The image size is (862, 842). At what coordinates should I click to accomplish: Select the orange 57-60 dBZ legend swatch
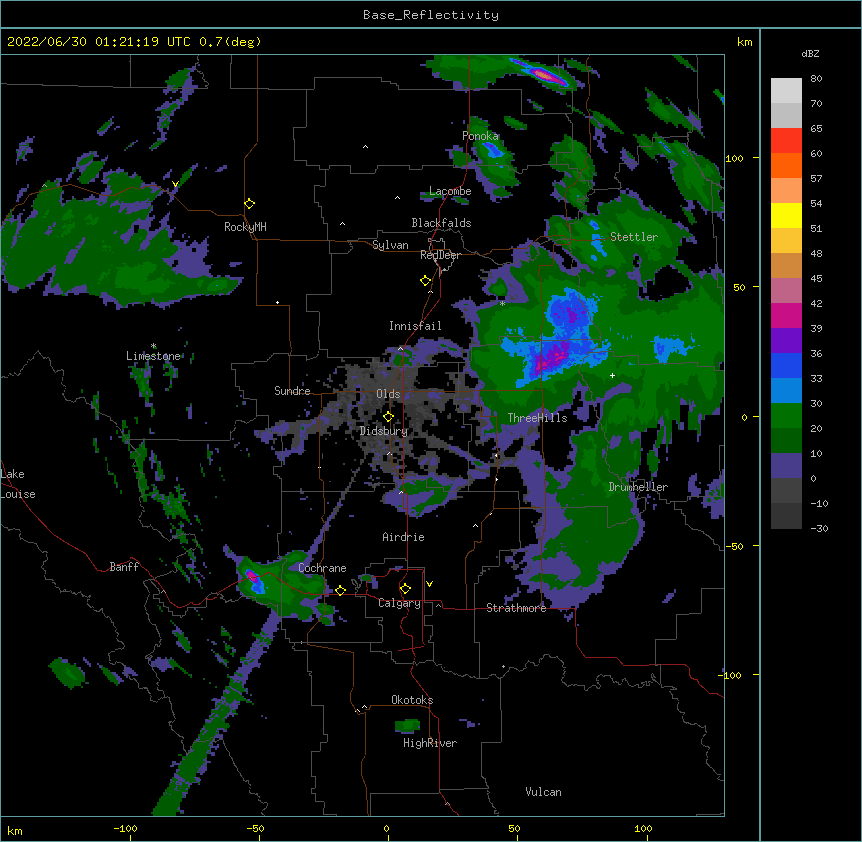pos(786,165)
